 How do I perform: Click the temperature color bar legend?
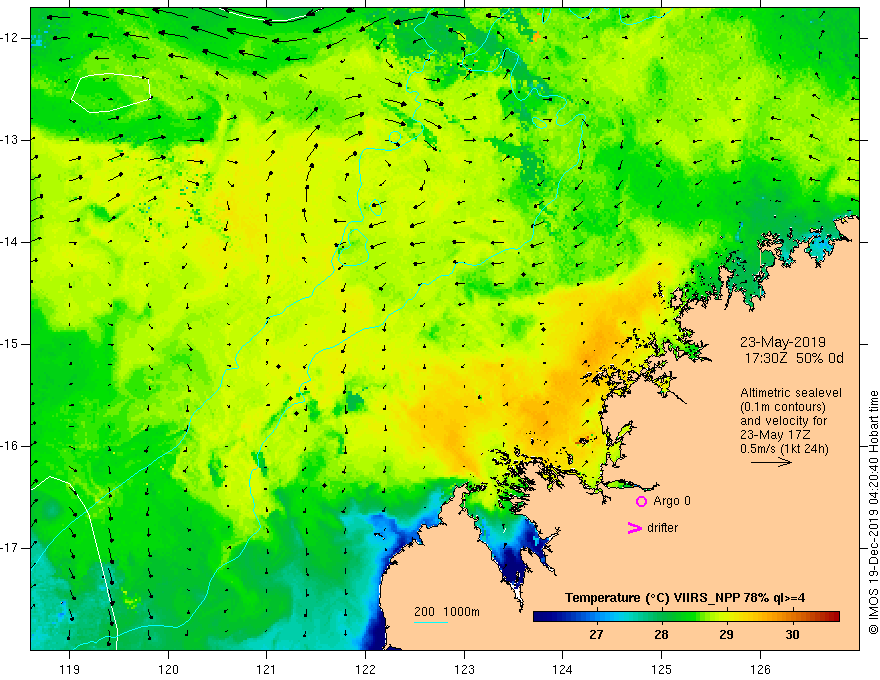(x=686, y=617)
